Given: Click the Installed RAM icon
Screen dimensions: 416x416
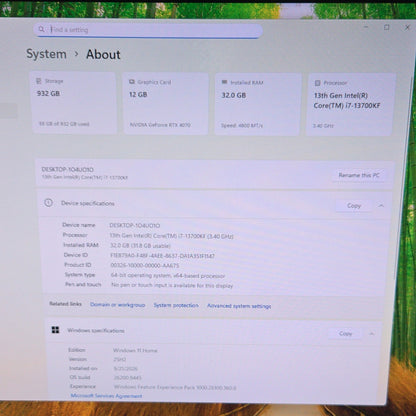Looking at the screenshot, I should [x=224, y=82].
